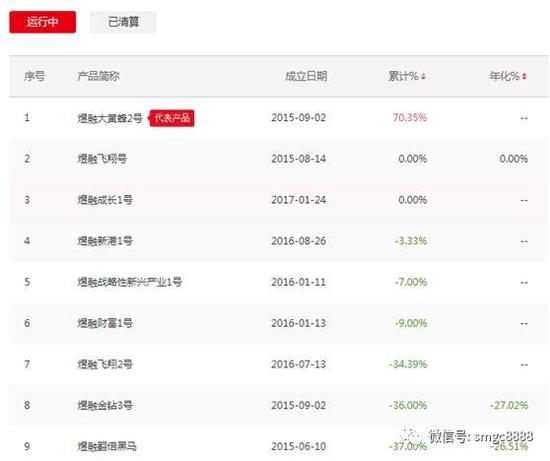Open product 煜融财富1号

click(105, 323)
